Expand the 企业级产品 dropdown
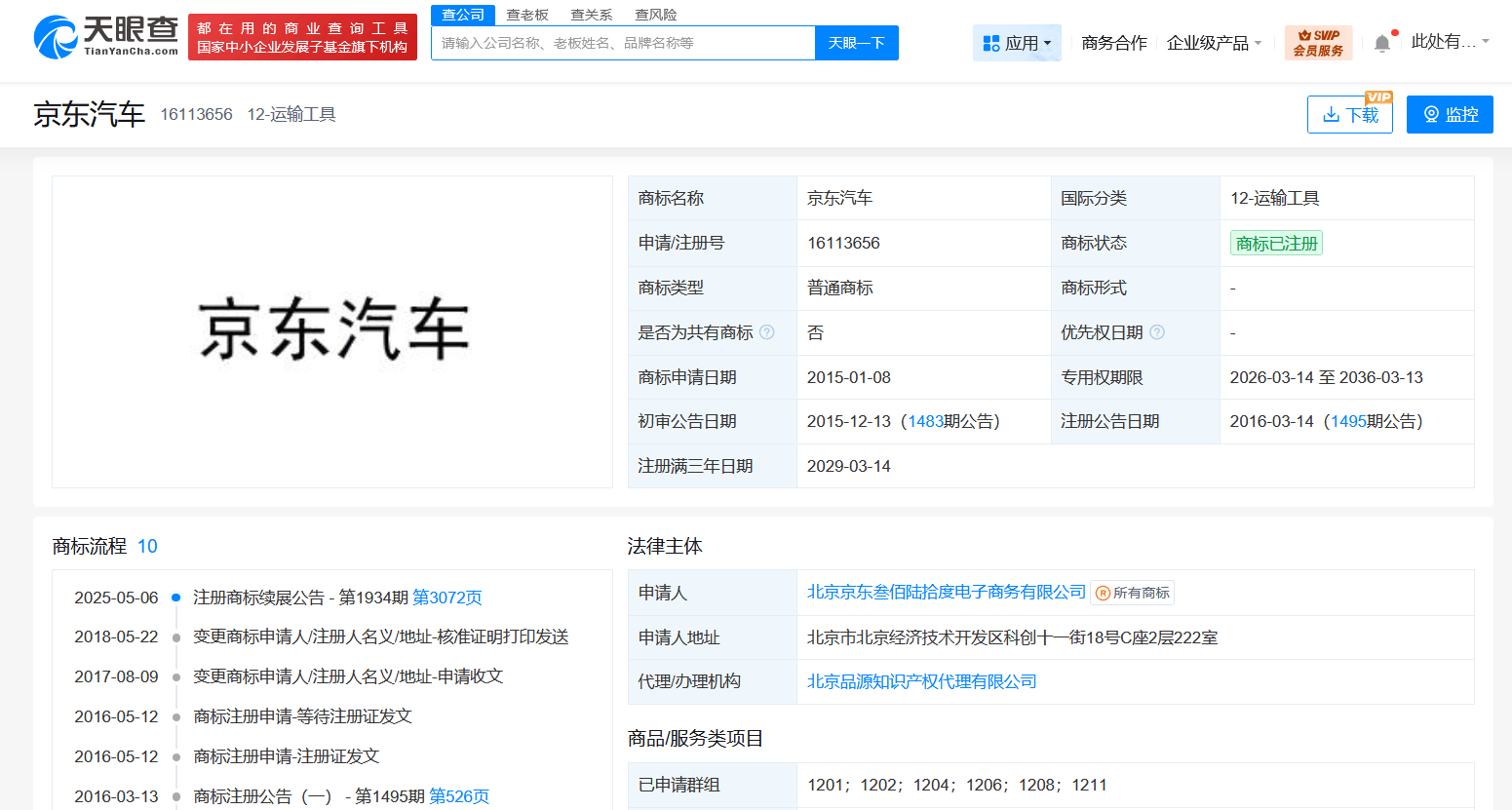1512x810 pixels. pyautogui.click(x=1214, y=43)
